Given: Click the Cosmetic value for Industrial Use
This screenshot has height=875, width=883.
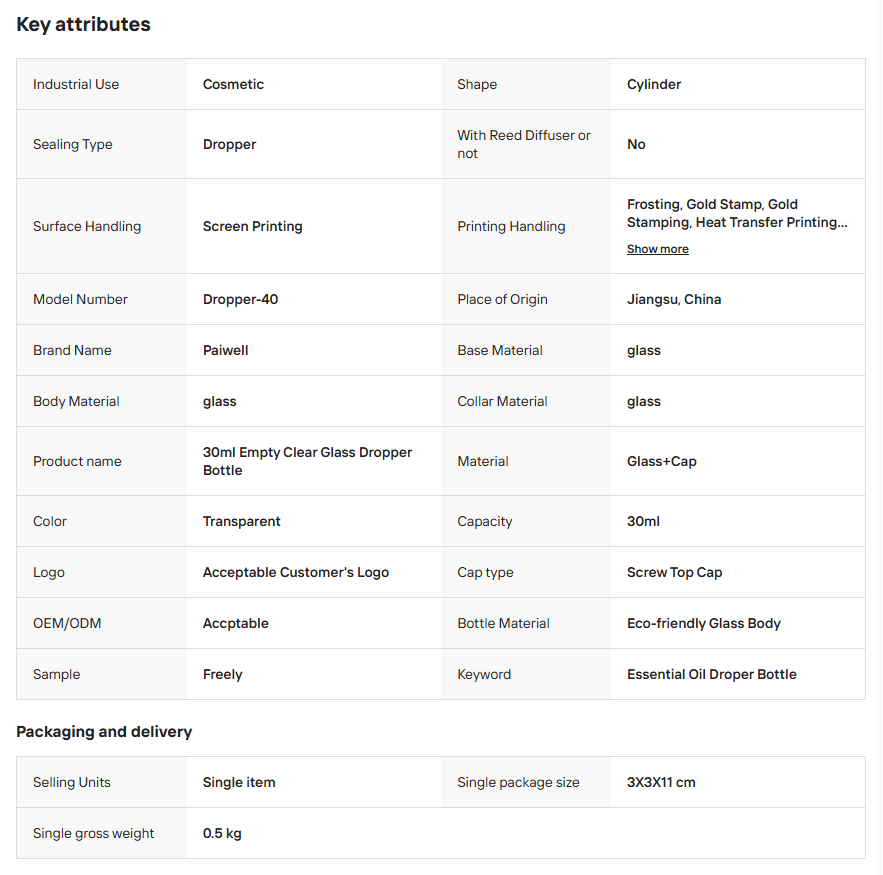Looking at the screenshot, I should pos(233,84).
